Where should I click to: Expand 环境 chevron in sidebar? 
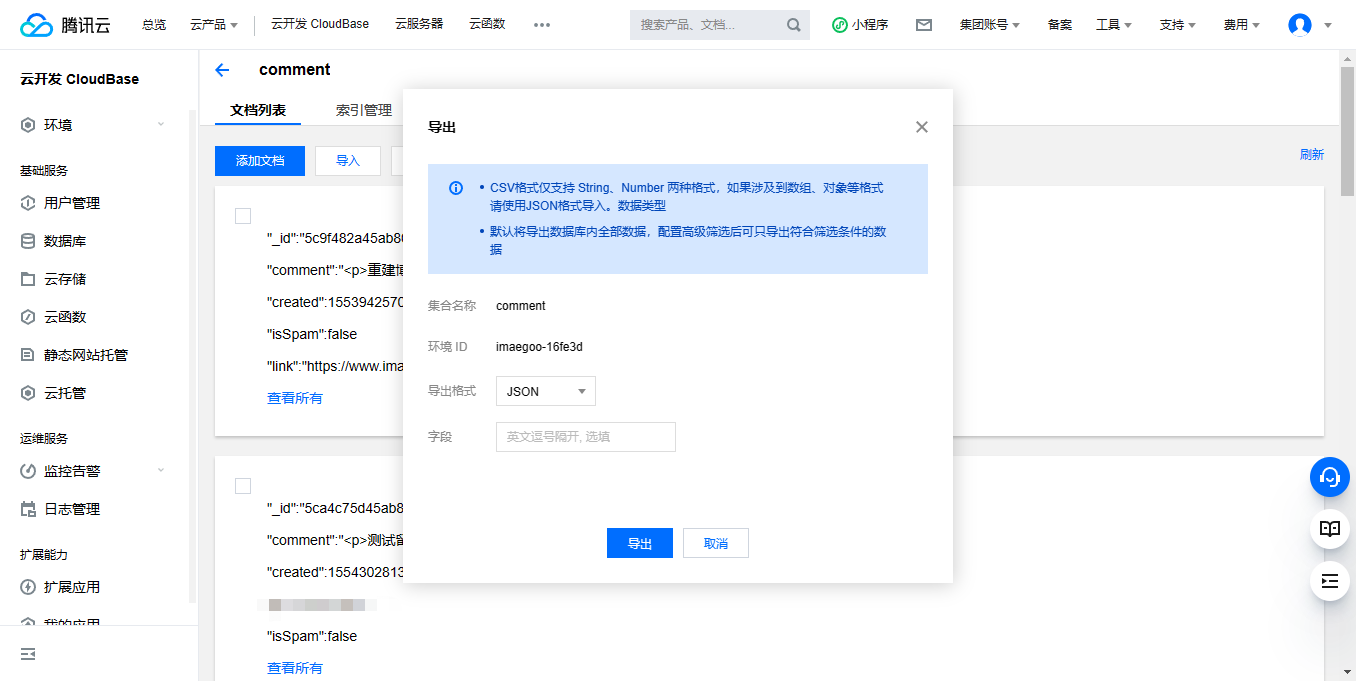tap(161, 125)
